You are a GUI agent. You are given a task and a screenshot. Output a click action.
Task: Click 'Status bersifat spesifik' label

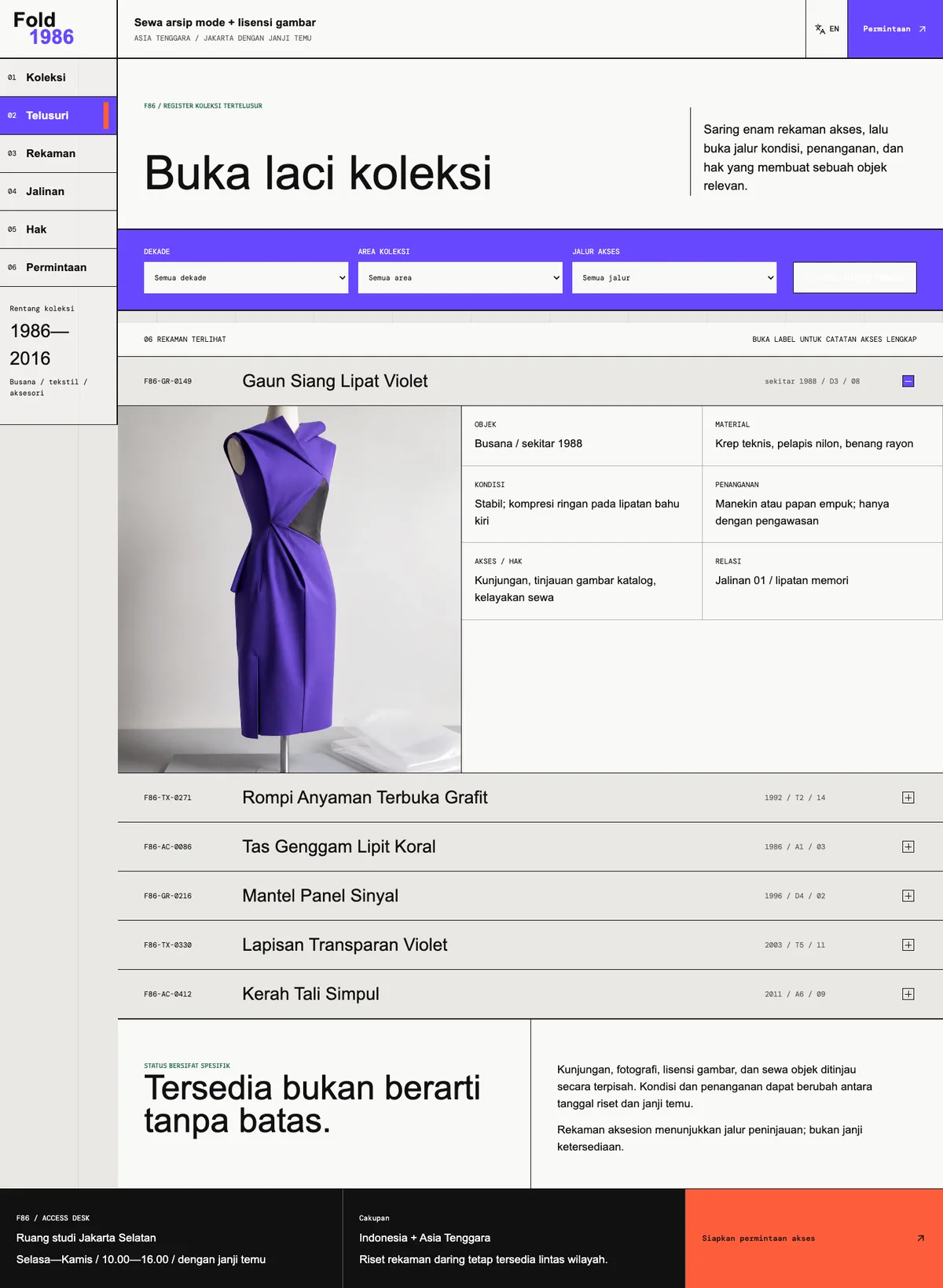(187, 1066)
